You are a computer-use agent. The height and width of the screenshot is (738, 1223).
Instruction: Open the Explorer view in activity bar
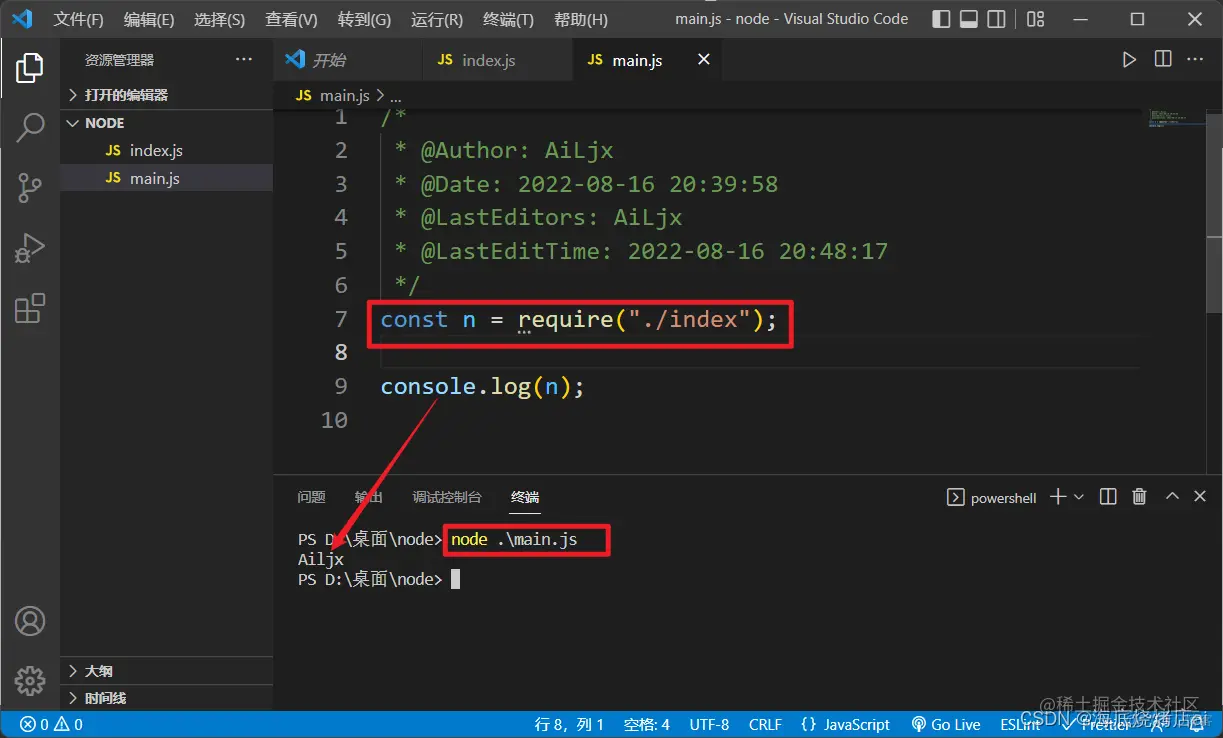click(30, 68)
